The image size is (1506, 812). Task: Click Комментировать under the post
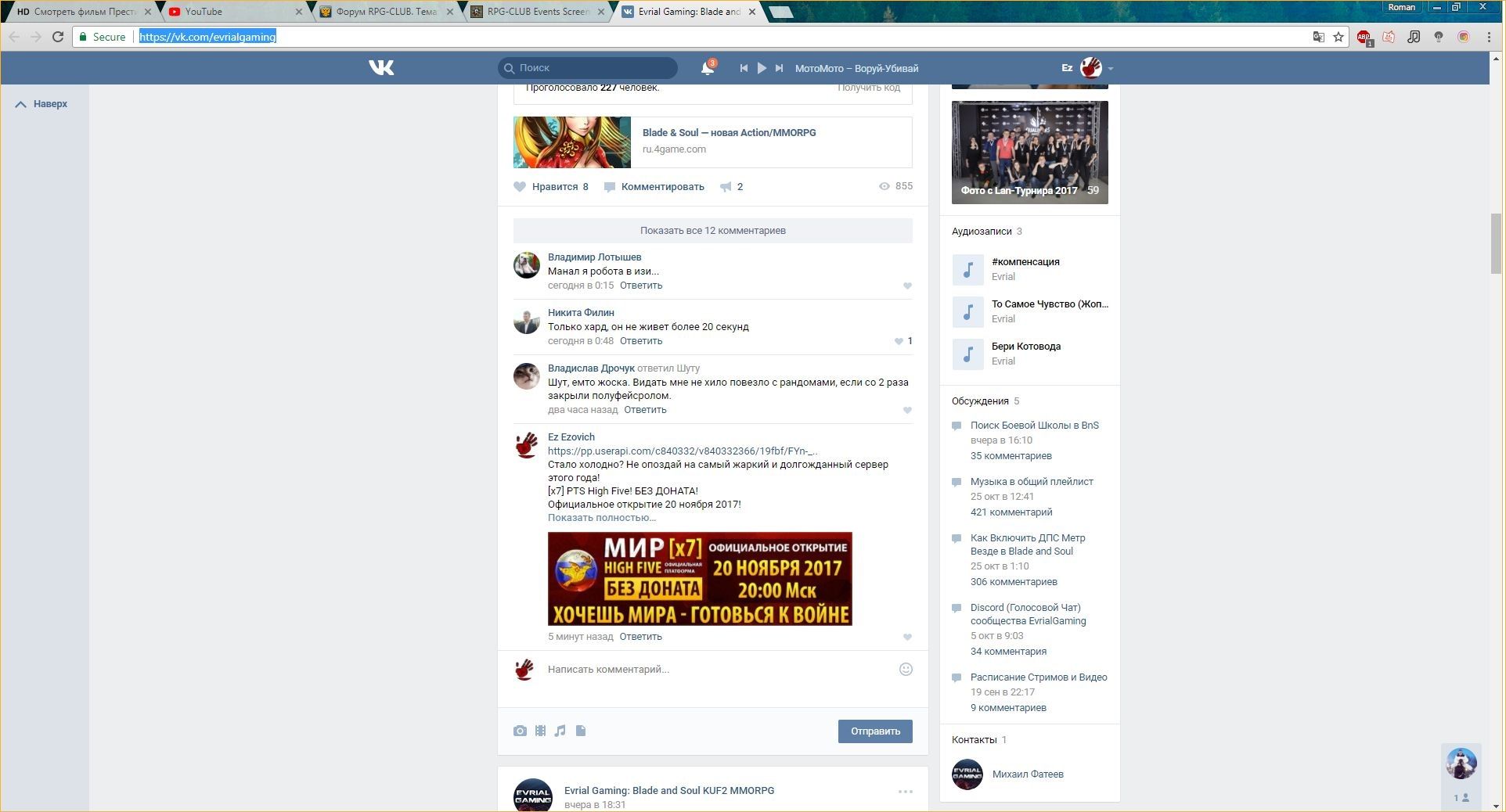(654, 187)
